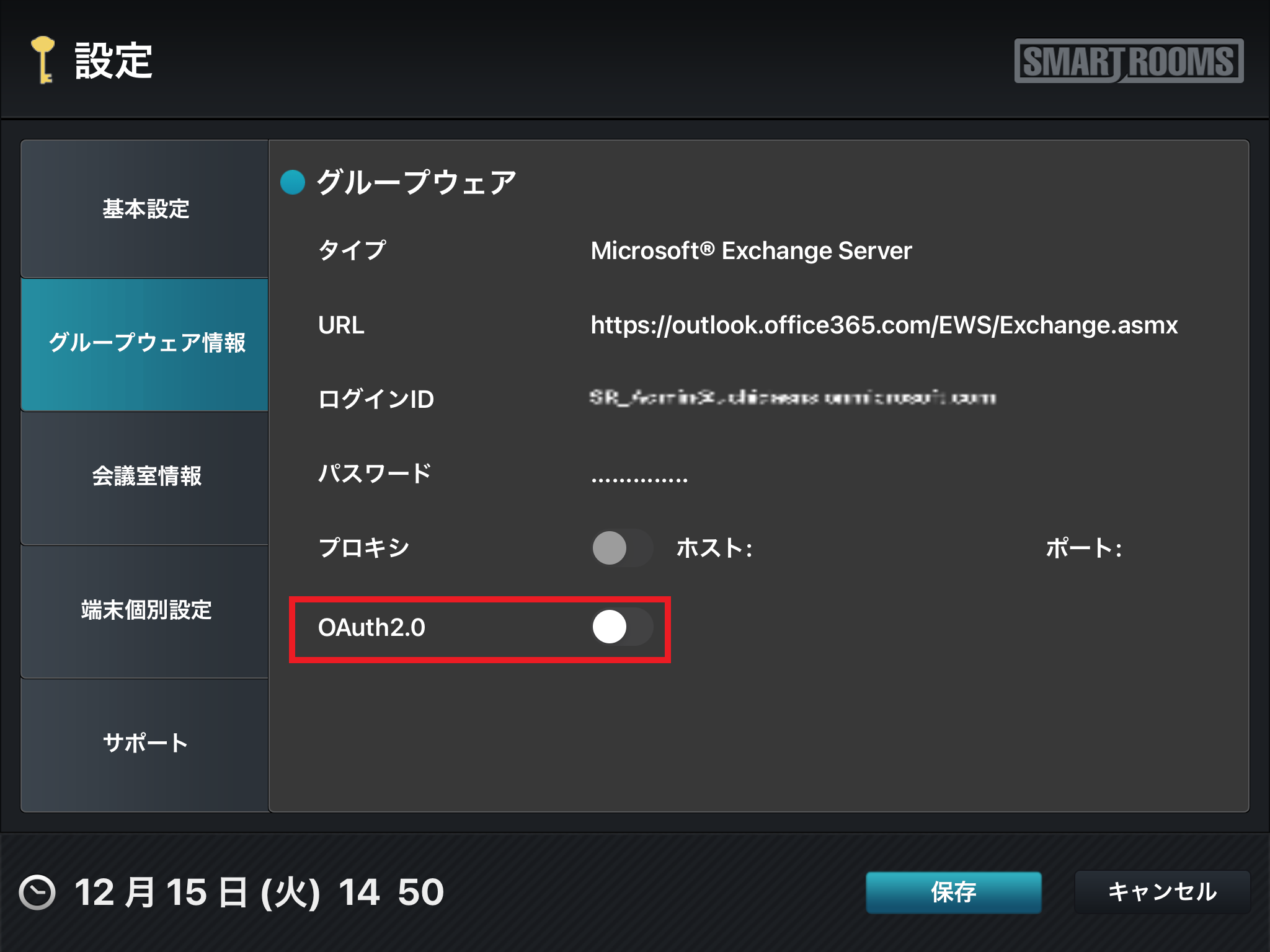Click the SMART ROOMS logo
This screenshot has width=1270, height=952.
click(1128, 61)
